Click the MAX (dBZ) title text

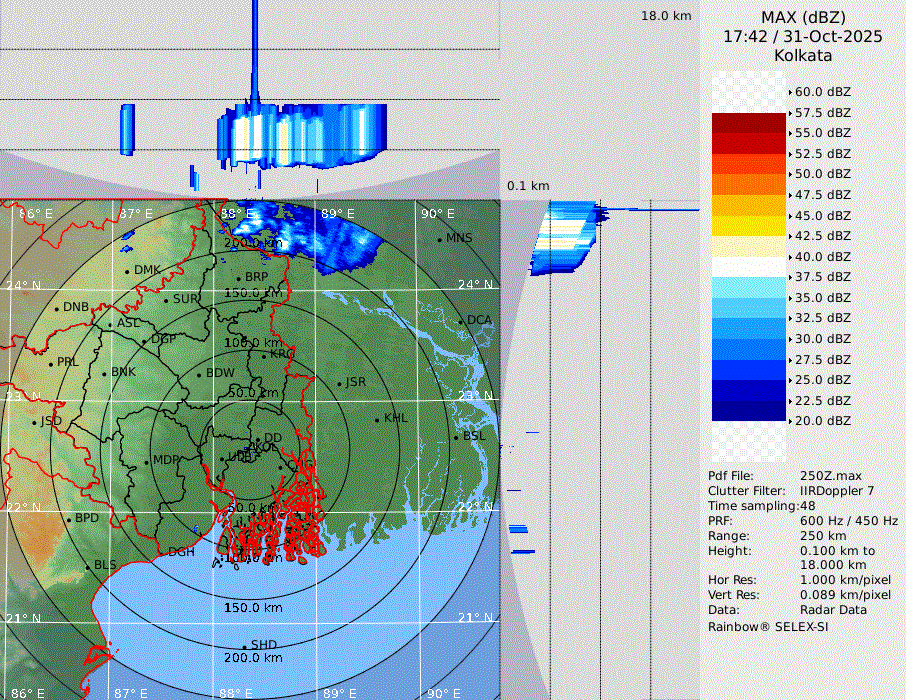click(802, 17)
